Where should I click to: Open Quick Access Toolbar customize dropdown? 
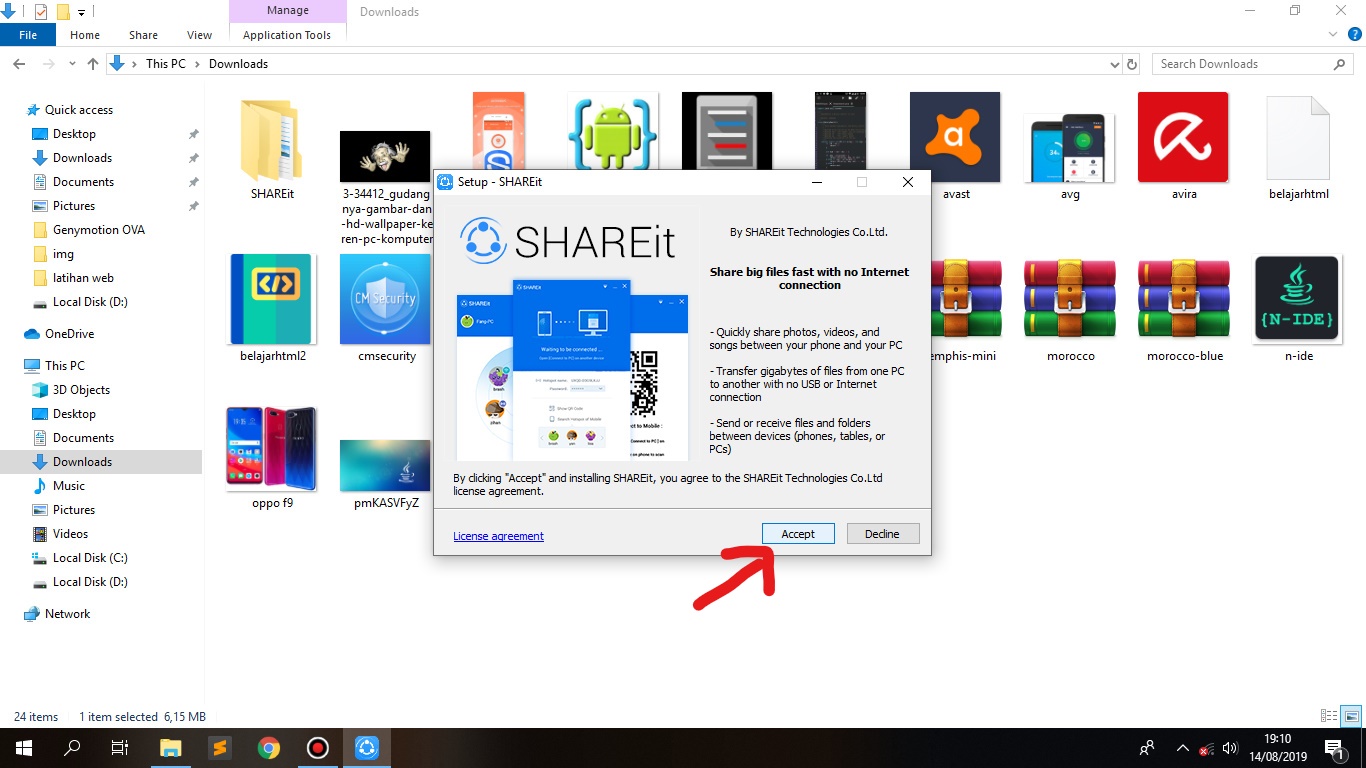[x=82, y=13]
